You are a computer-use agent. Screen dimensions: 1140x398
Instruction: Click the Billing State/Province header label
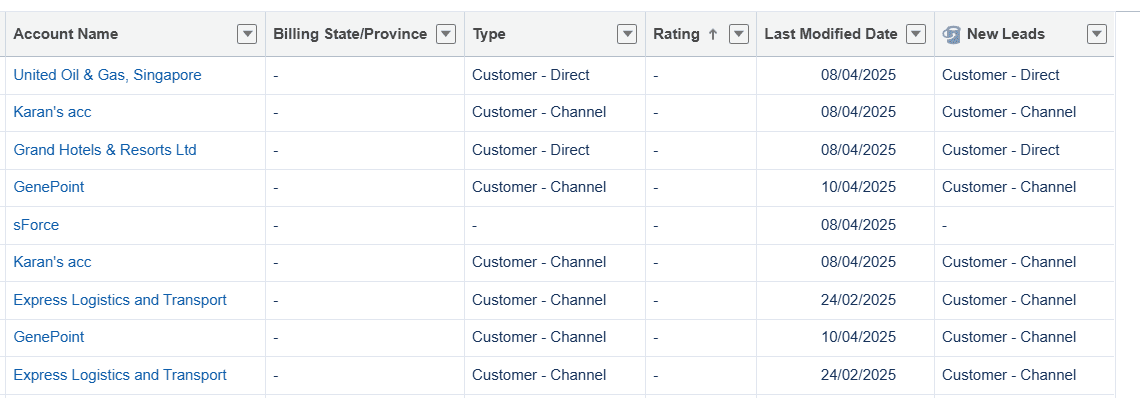coord(350,34)
